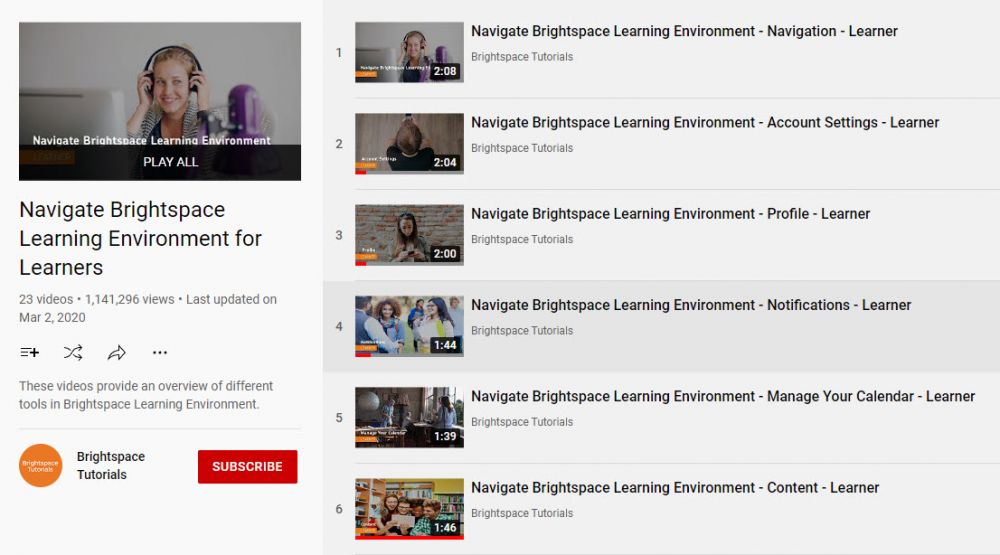Click index number 2 of the playlist
The image size is (1000, 555).
[339, 144]
